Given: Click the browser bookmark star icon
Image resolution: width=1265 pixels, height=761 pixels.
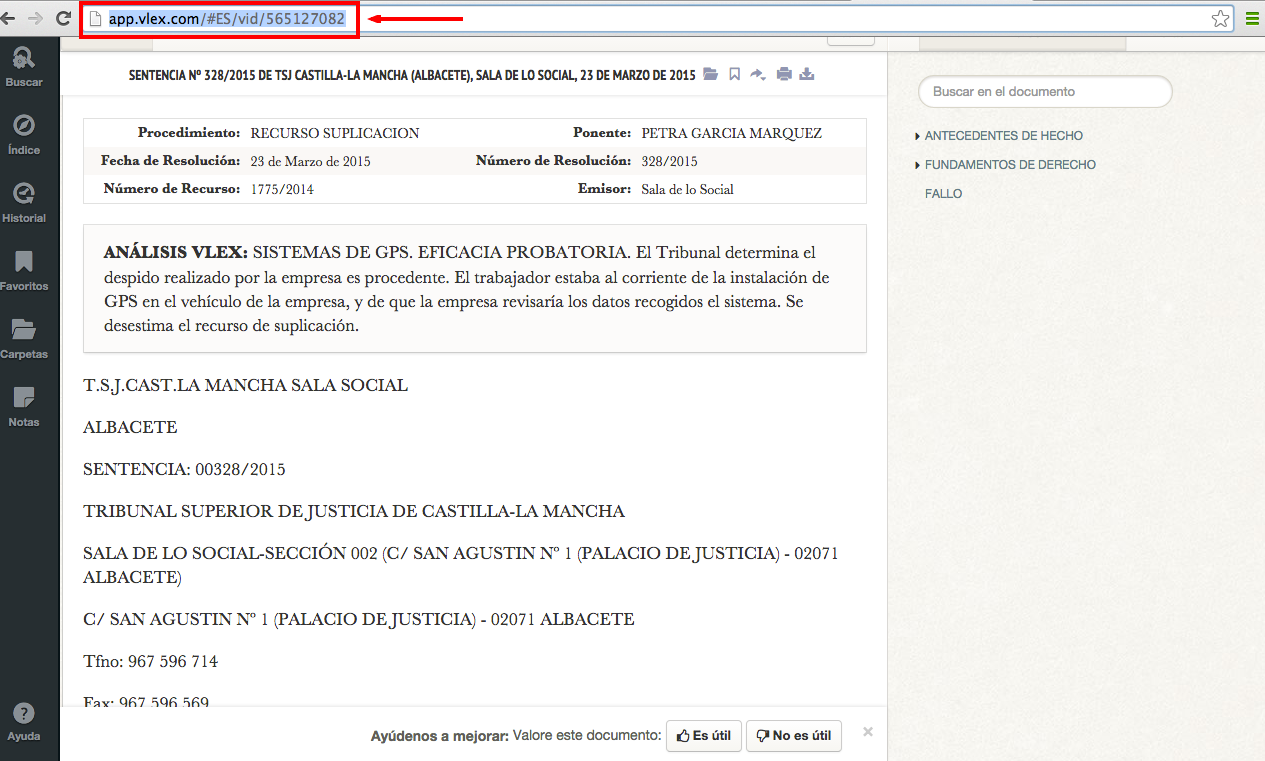Looking at the screenshot, I should pos(1220,19).
